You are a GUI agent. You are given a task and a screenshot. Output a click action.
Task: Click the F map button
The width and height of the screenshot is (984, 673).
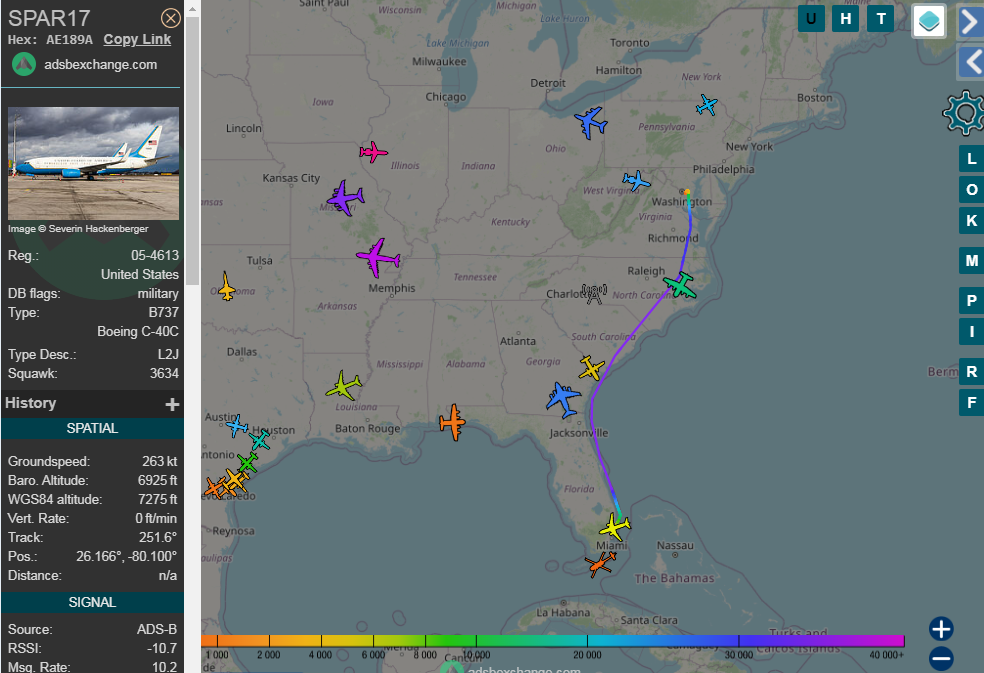pyautogui.click(x=971, y=402)
